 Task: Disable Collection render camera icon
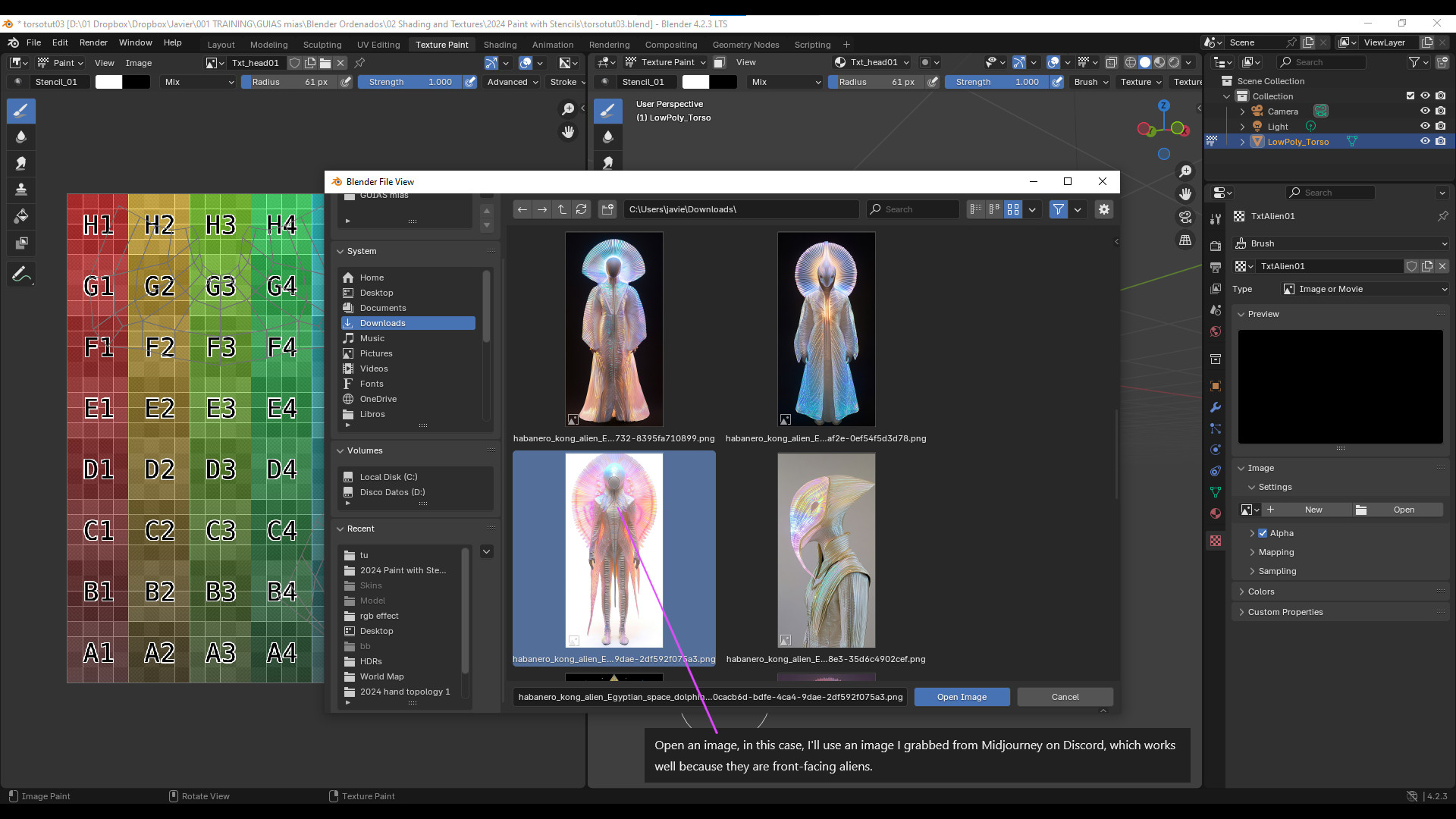tap(1440, 96)
